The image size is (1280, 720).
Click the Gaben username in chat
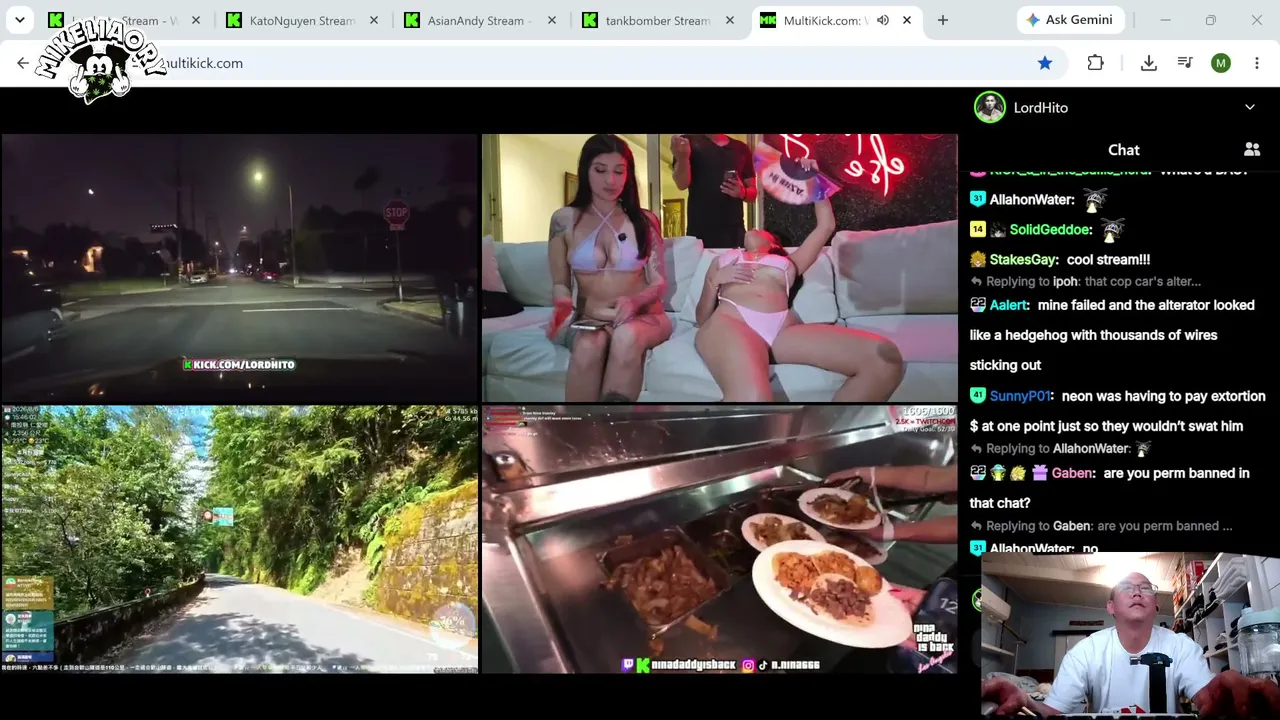click(1073, 473)
